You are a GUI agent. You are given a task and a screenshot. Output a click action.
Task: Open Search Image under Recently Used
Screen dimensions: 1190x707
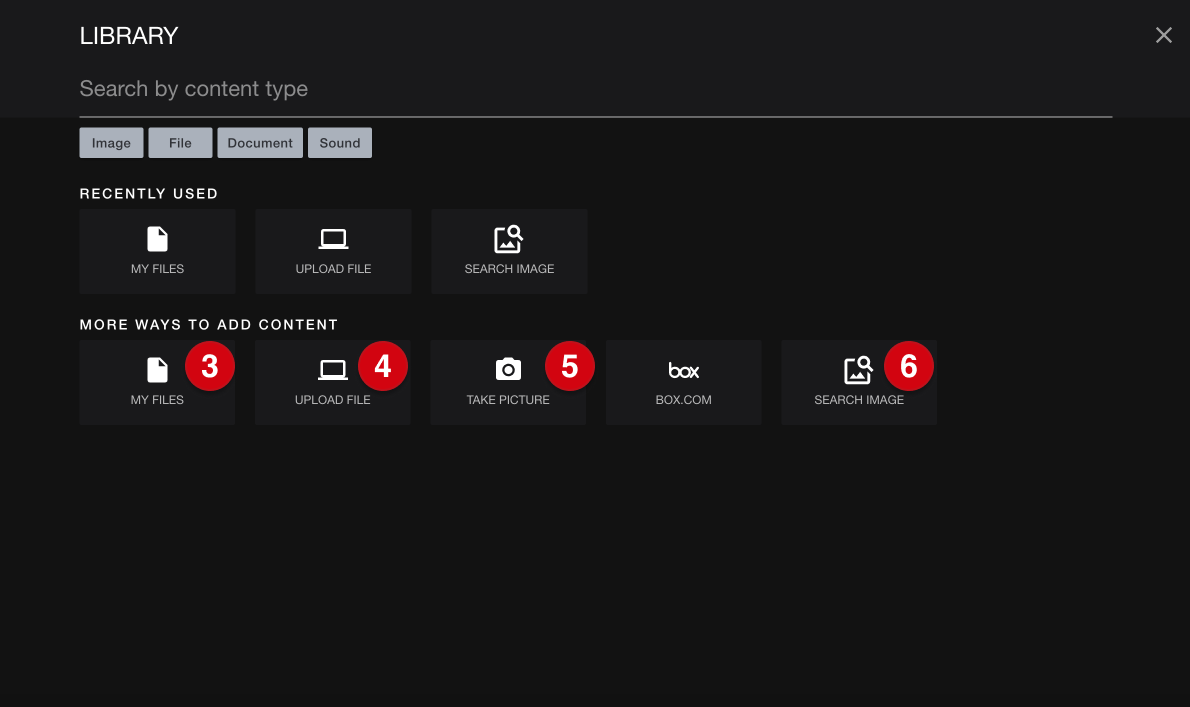pos(509,251)
